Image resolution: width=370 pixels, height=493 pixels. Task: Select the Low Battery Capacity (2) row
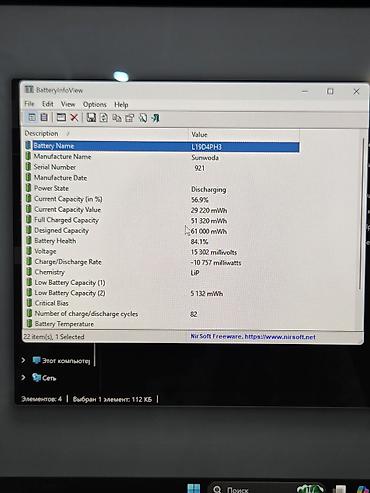[162, 293]
